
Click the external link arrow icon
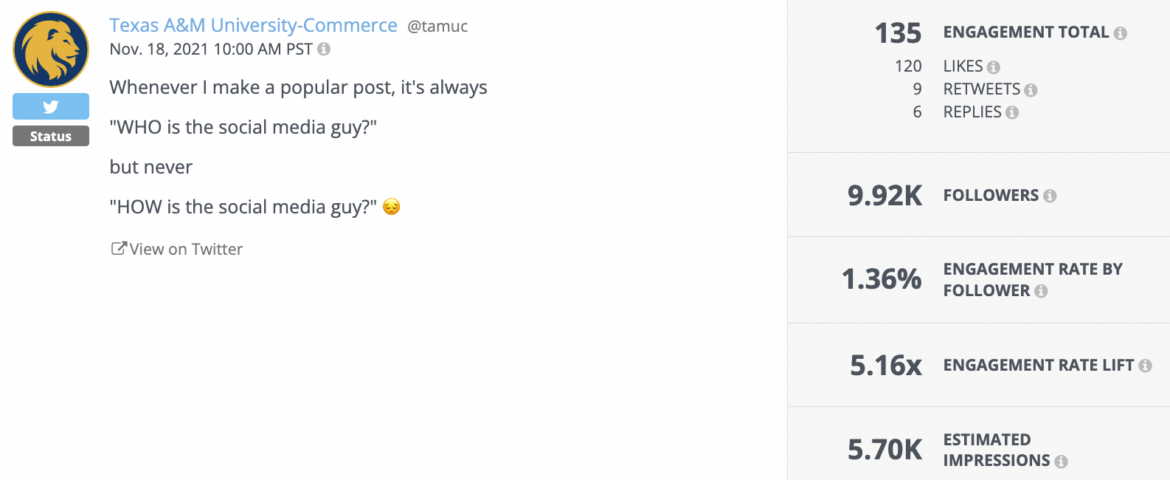coord(118,249)
